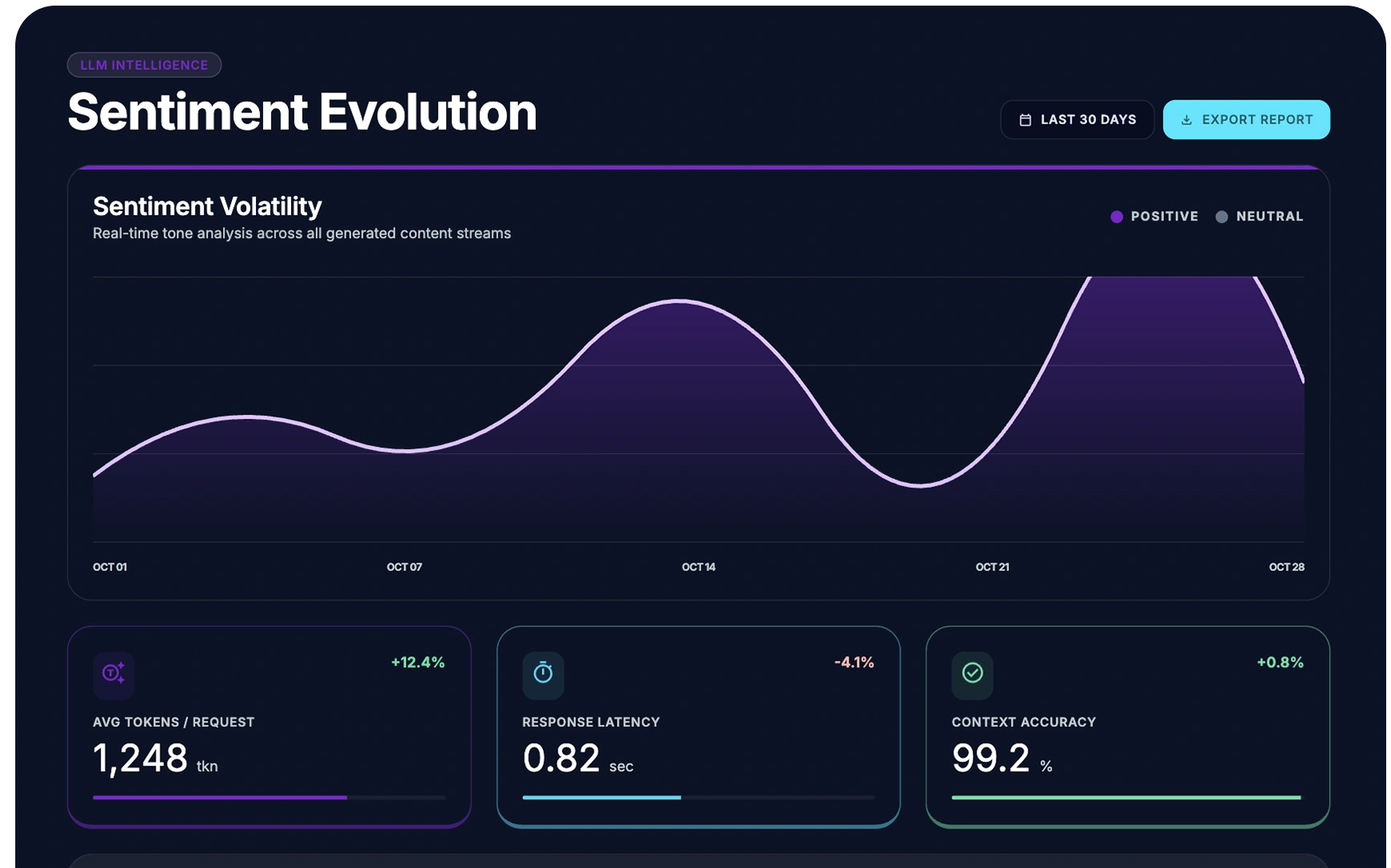Toggle the purple Positive legend dot

click(x=1117, y=217)
